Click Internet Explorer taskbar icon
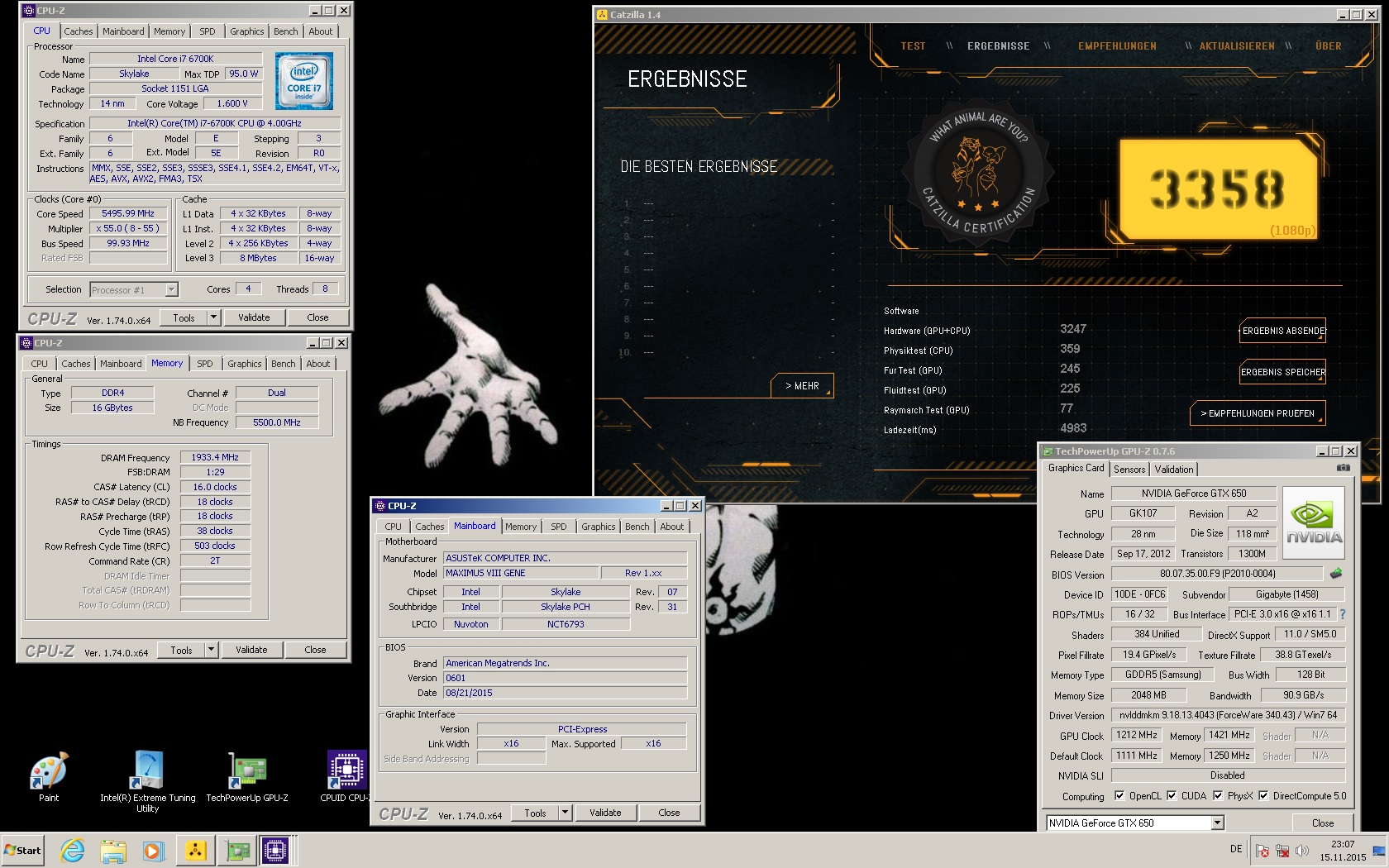The height and width of the screenshot is (868, 1389). coord(73,850)
